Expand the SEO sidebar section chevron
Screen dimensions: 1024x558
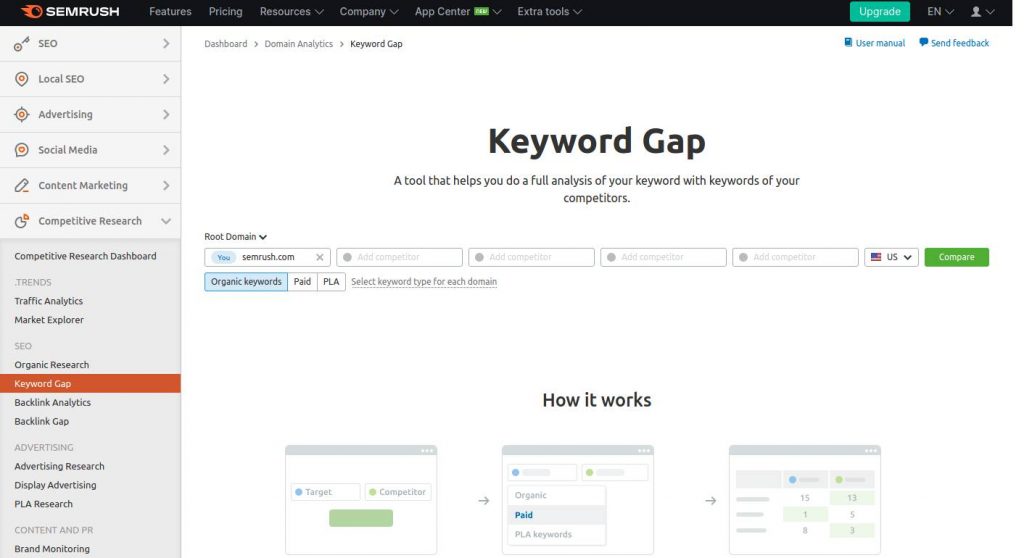[166, 43]
